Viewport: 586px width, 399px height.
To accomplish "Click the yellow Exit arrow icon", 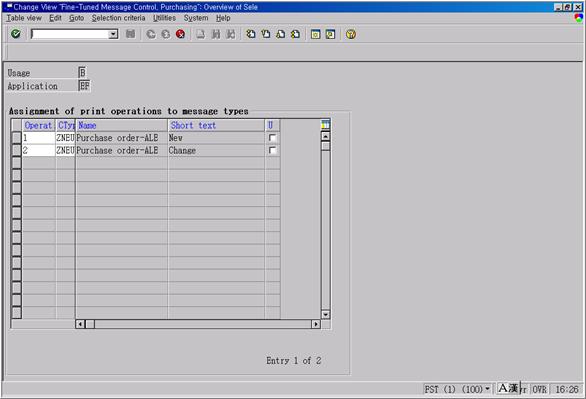I will coord(166,34).
